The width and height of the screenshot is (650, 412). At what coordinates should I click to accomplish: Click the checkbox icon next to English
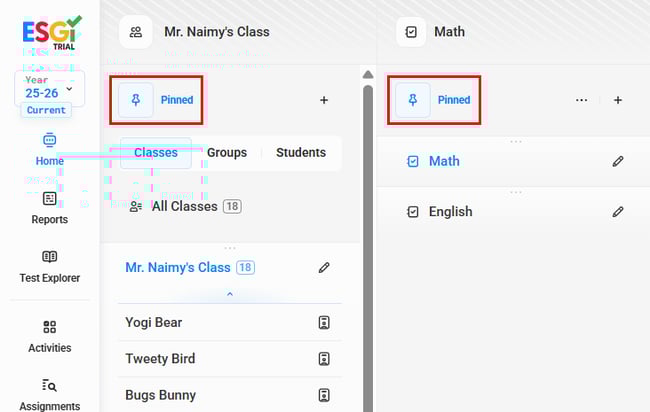[x=414, y=212]
